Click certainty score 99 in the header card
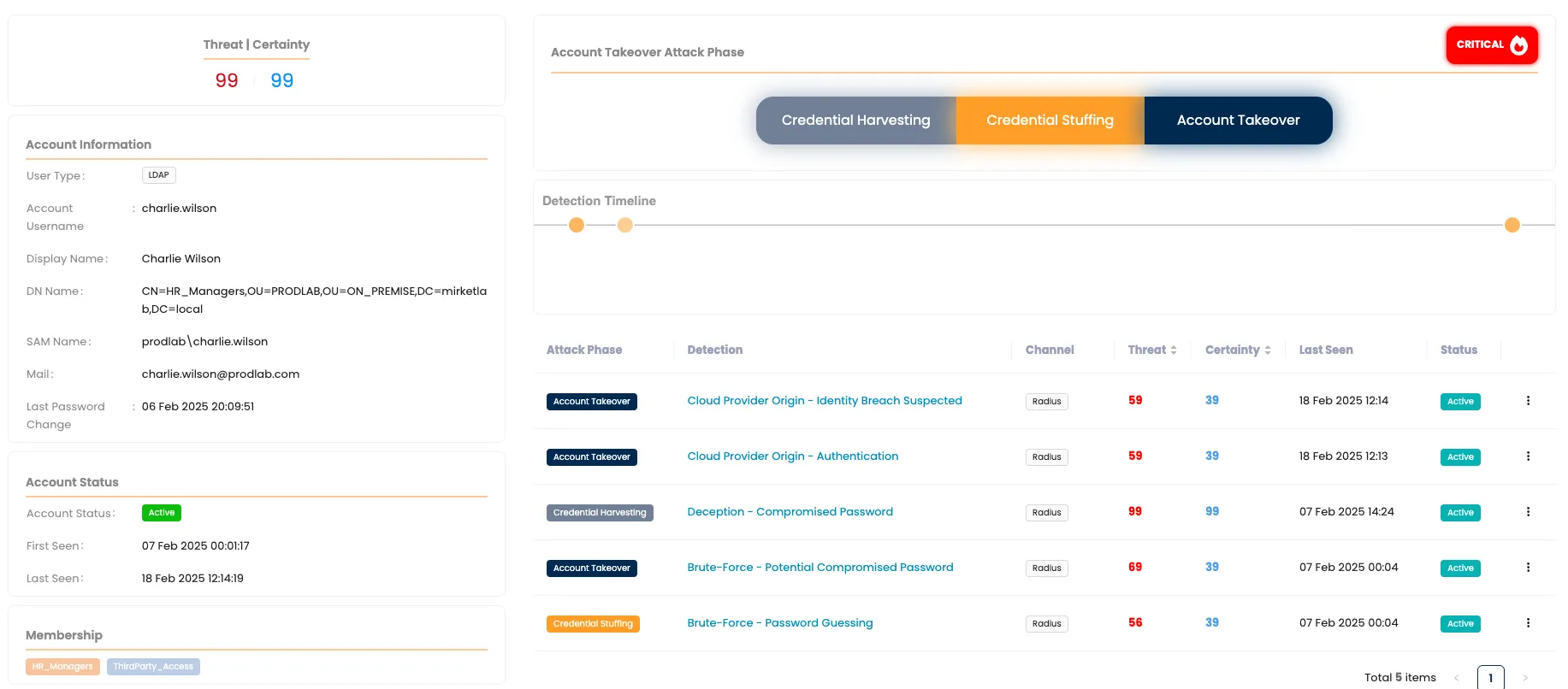Image resolution: width=1568 pixels, height=689 pixels. (282, 80)
